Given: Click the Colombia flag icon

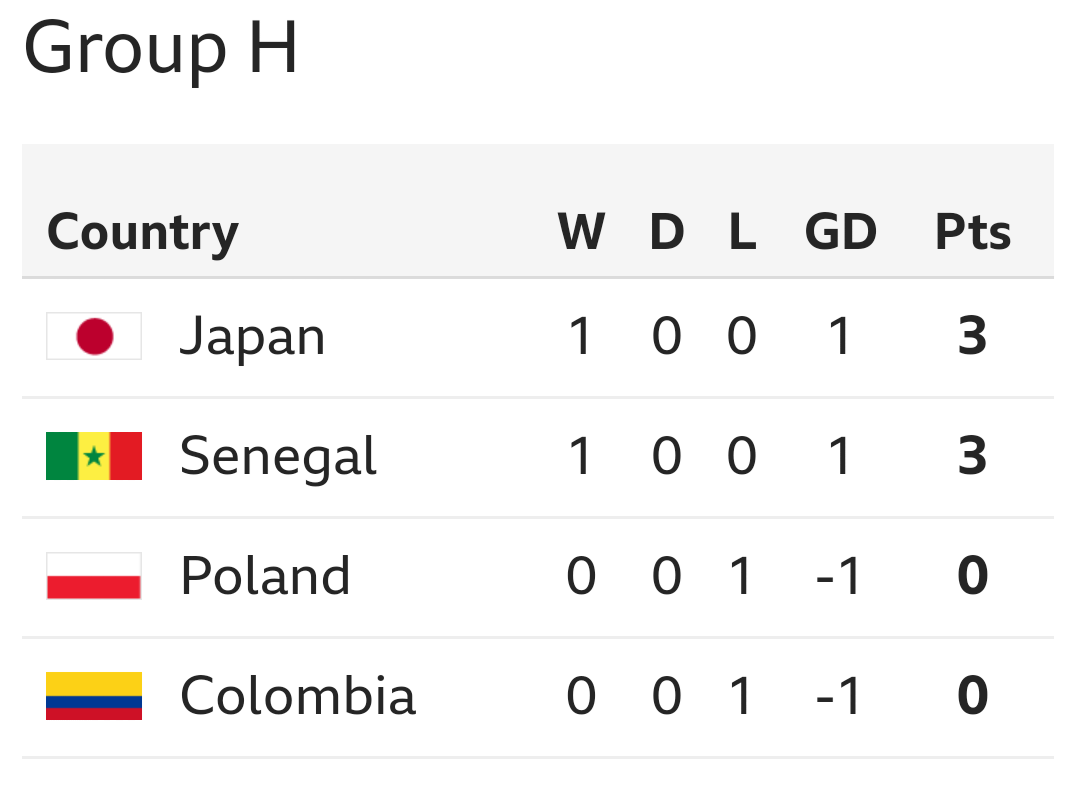Looking at the screenshot, I should 94,696.
